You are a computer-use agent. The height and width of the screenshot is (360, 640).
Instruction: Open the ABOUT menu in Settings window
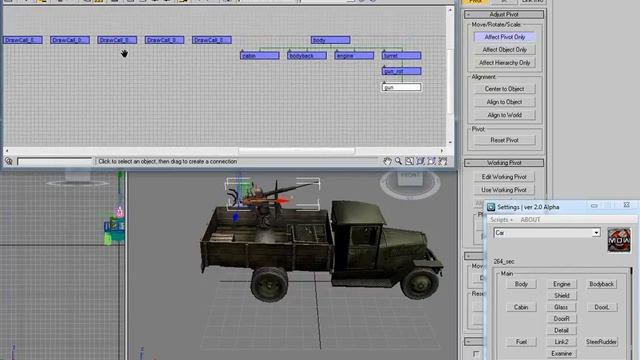click(530, 220)
